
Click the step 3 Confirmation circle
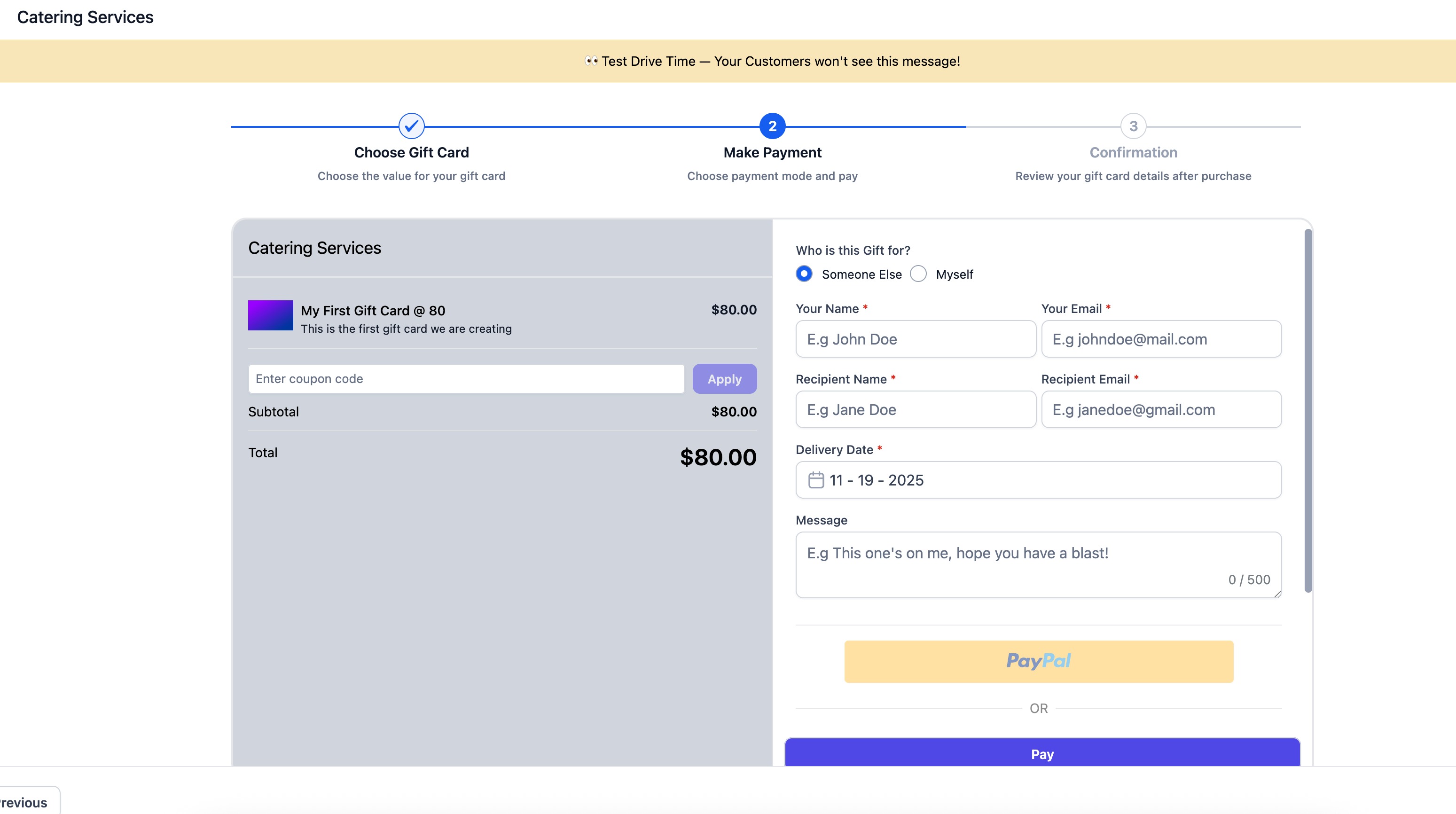[1133, 126]
